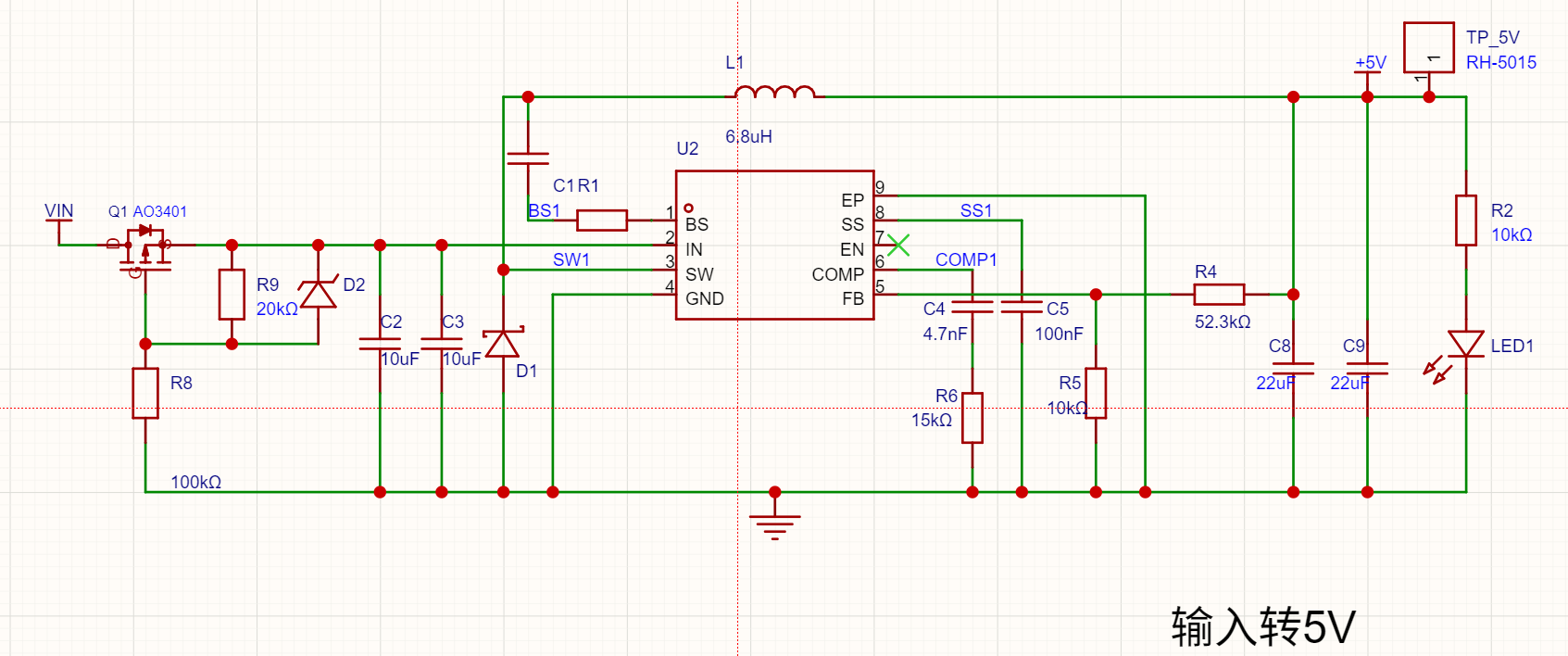The image size is (1568, 656).
Task: Select the TP_5V test point box
Action: 1428,48
